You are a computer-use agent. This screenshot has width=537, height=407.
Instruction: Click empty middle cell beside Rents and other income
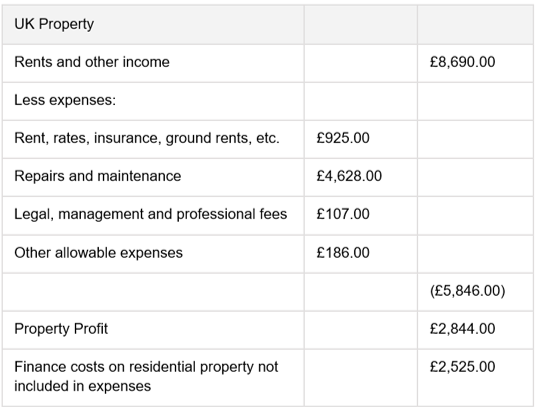361,63
